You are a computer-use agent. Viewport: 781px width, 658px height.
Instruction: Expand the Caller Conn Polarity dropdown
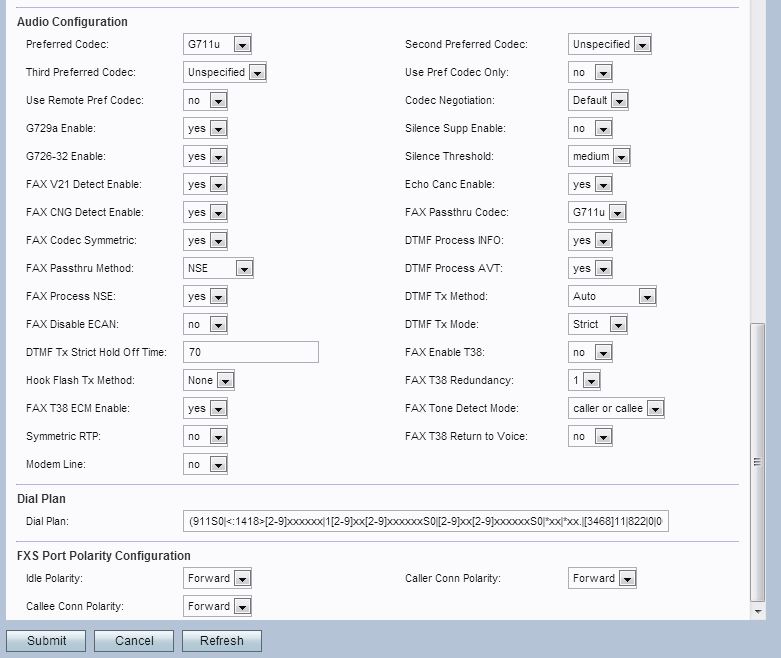(x=602, y=578)
